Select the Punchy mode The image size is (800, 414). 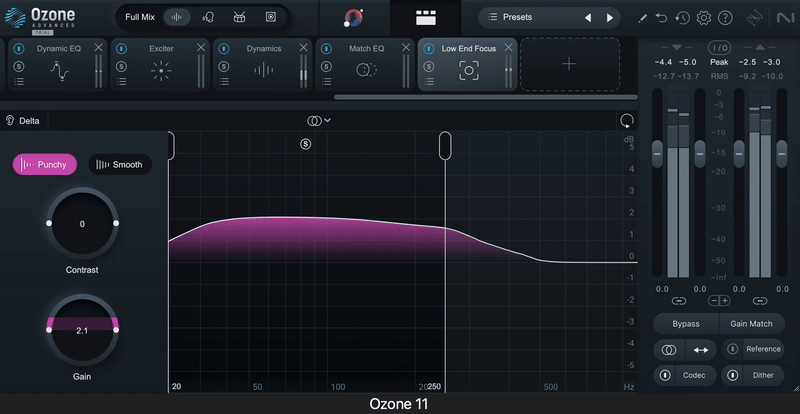coord(45,164)
